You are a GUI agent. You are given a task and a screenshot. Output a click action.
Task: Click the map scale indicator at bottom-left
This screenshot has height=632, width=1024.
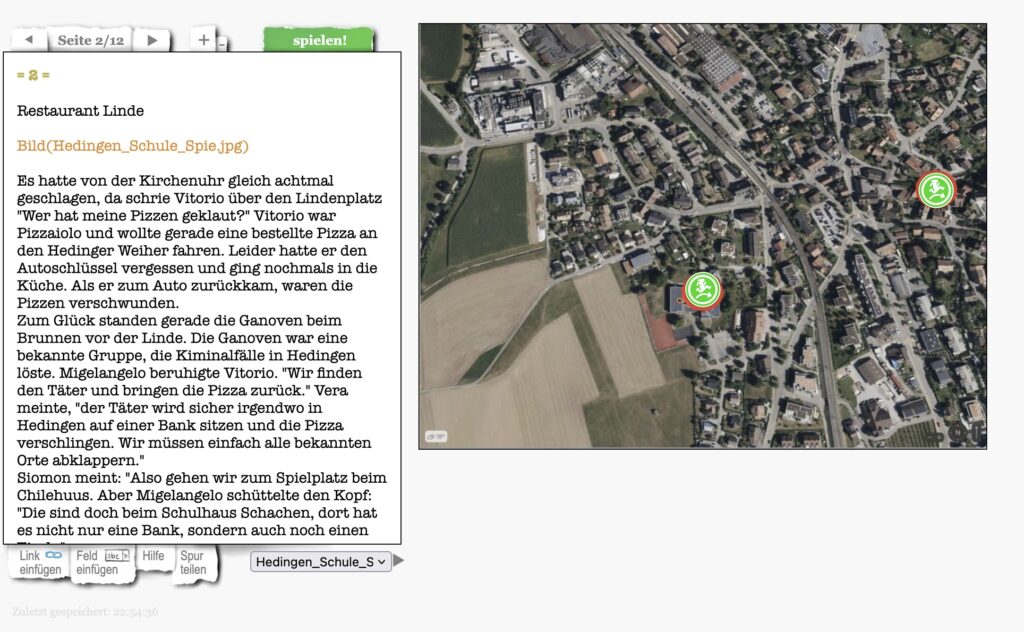435,437
